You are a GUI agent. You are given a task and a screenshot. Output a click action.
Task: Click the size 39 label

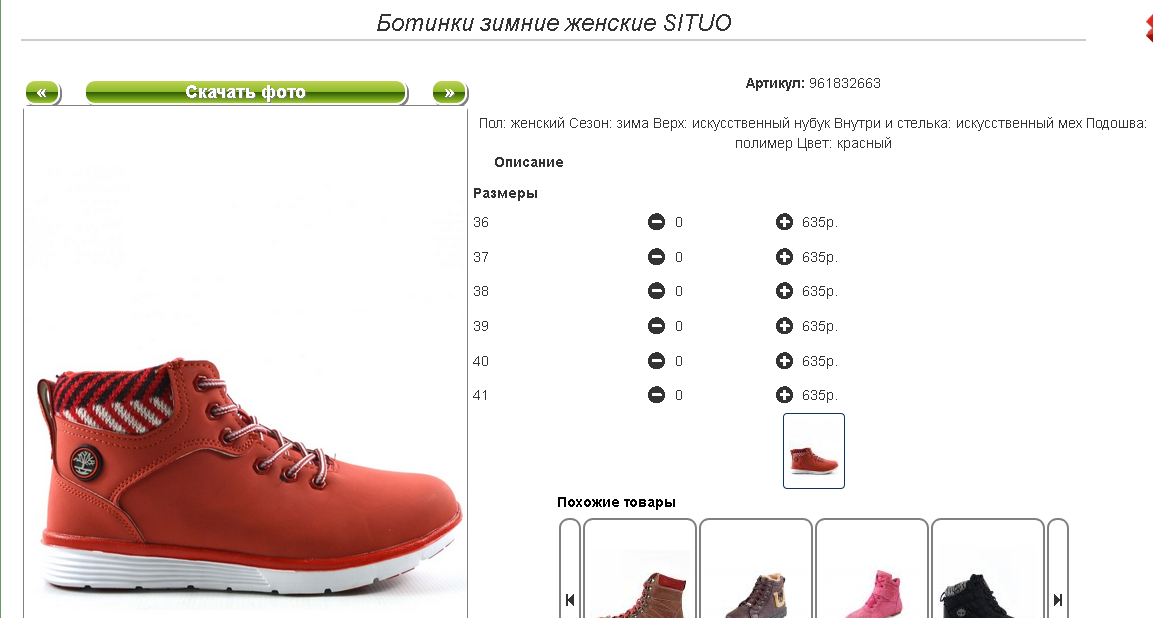coord(481,326)
